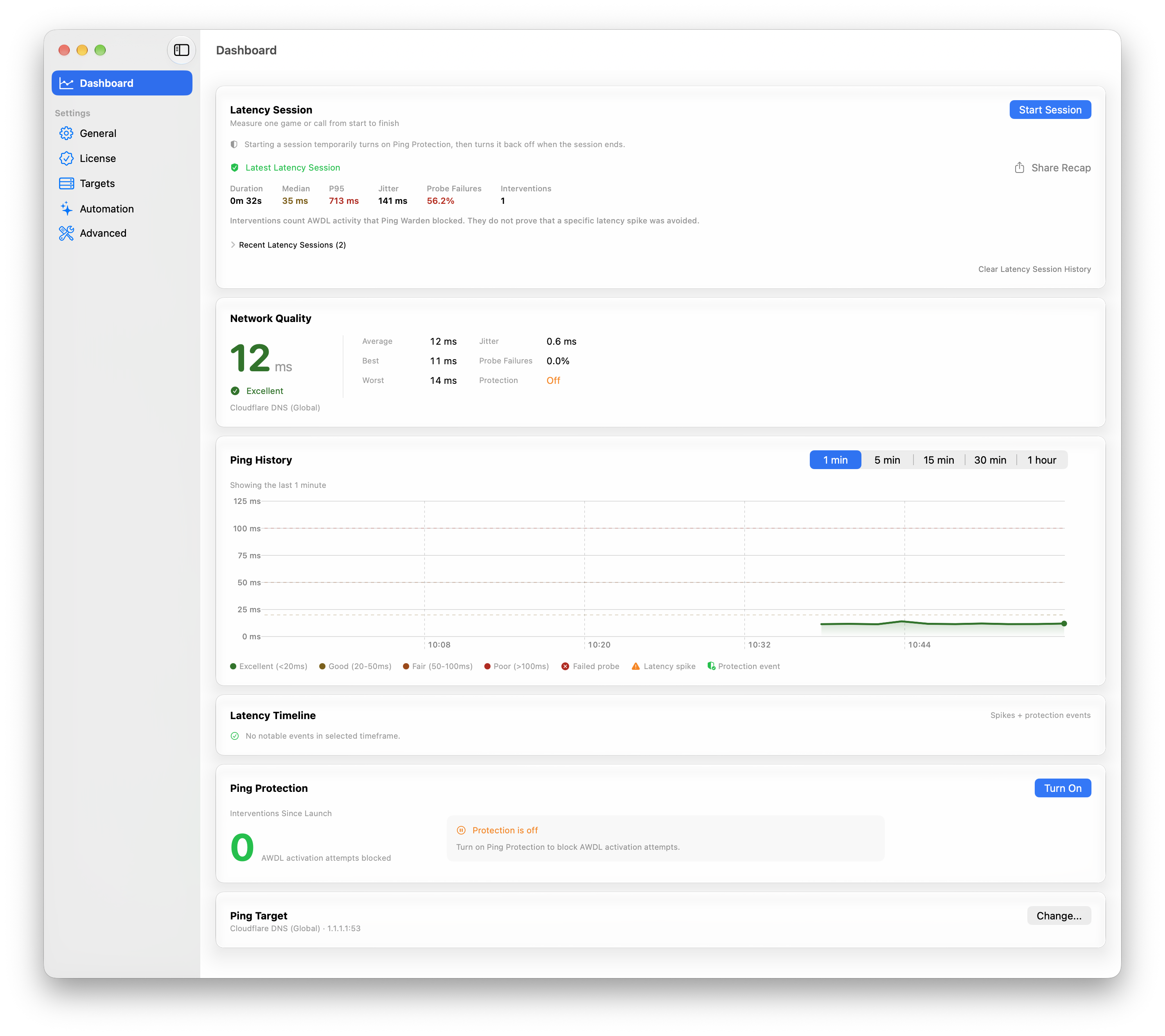Open General settings
This screenshot has height=1036, width=1165.
pyautogui.click(x=122, y=133)
